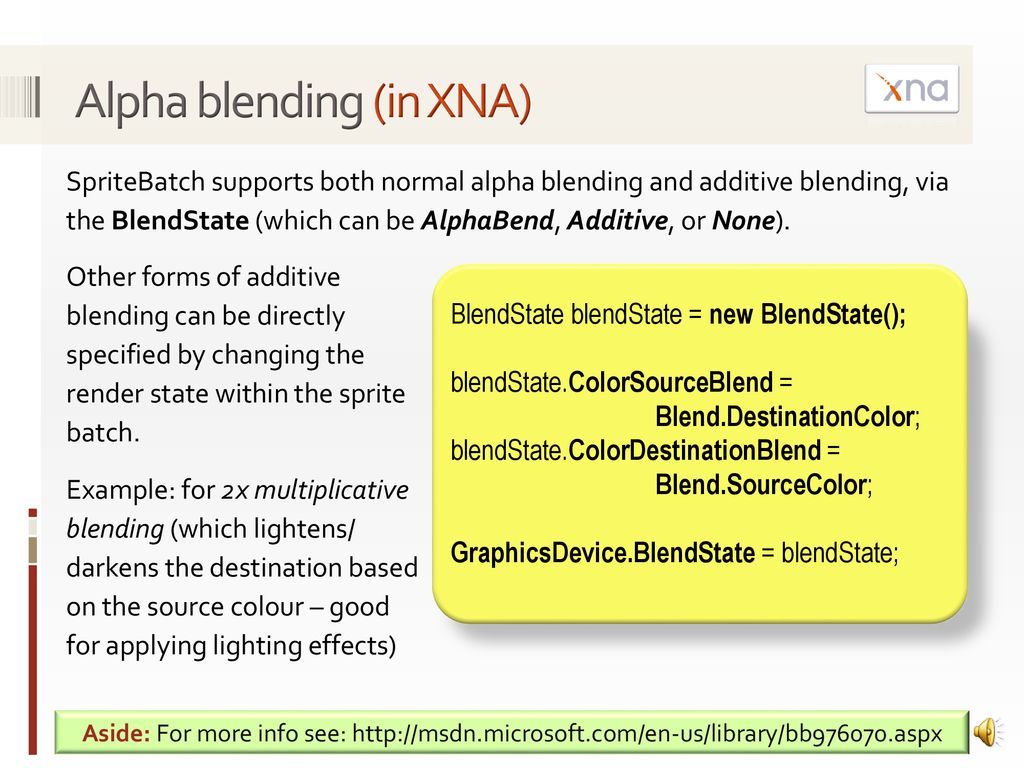Click the speaker audio icon
Viewport: 1024px width, 768px height.
989,732
